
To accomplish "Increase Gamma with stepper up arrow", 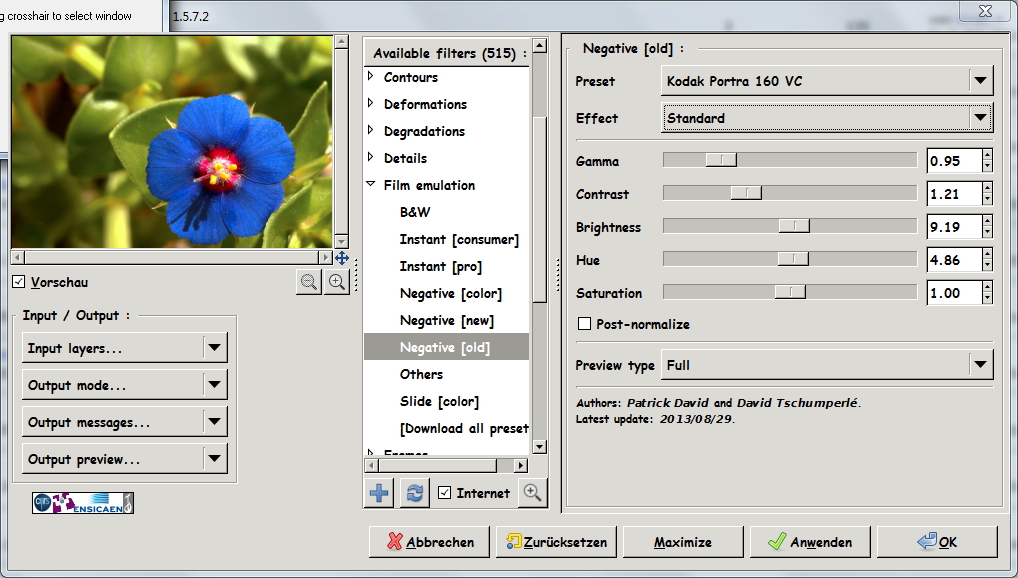I will click(987, 155).
